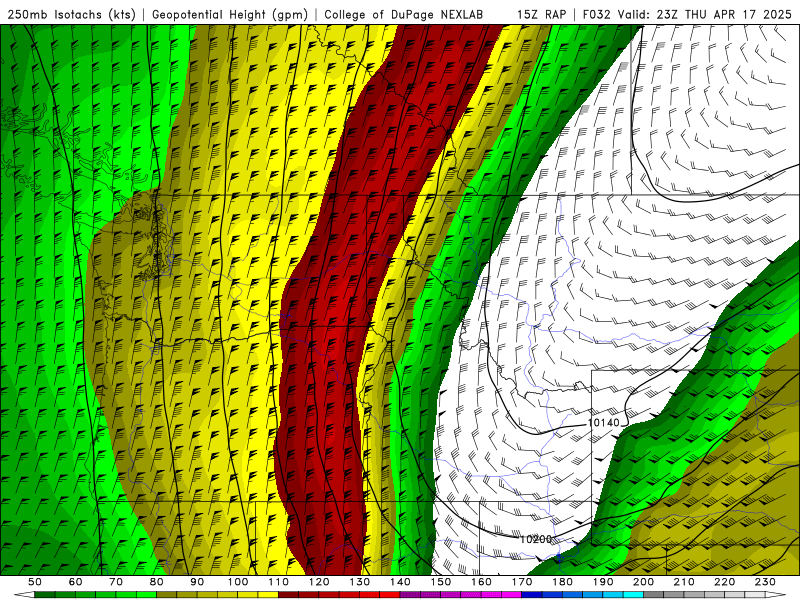Click the dark blue swatch starting at 170

[x=532, y=595]
